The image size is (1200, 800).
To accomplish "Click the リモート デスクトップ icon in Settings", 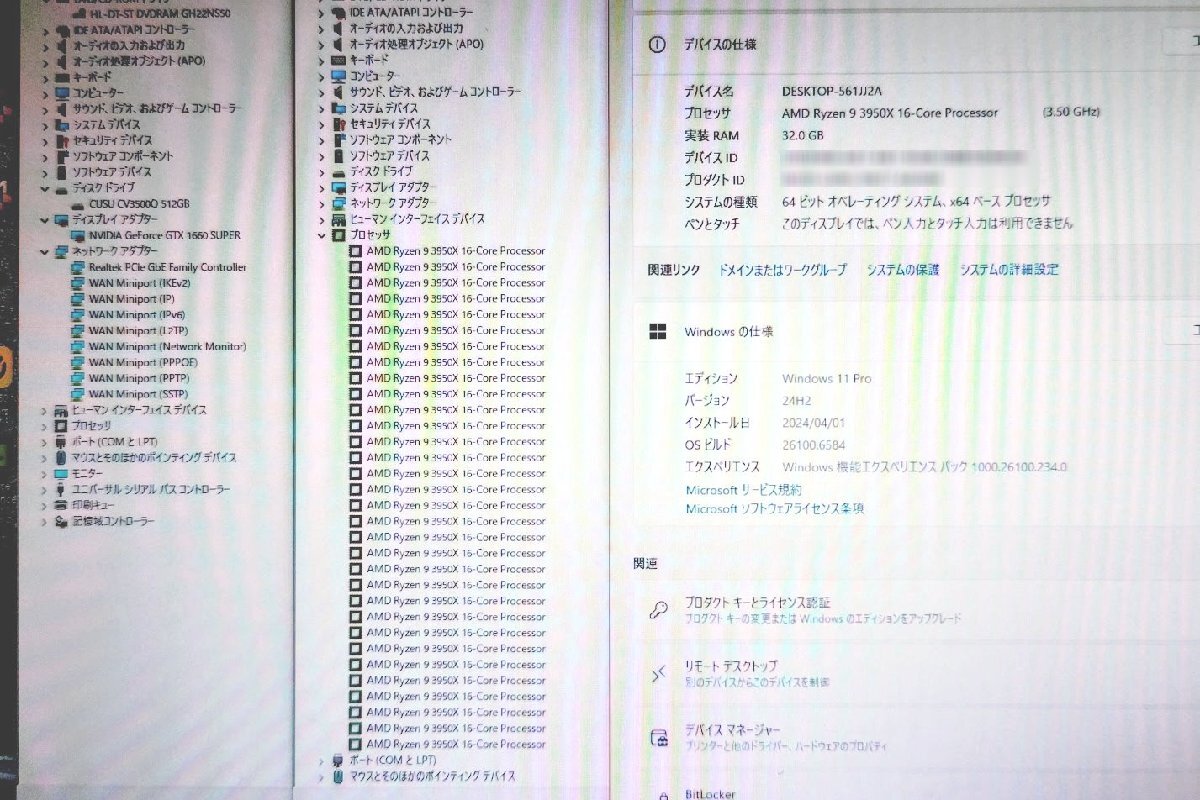I will click(658, 675).
